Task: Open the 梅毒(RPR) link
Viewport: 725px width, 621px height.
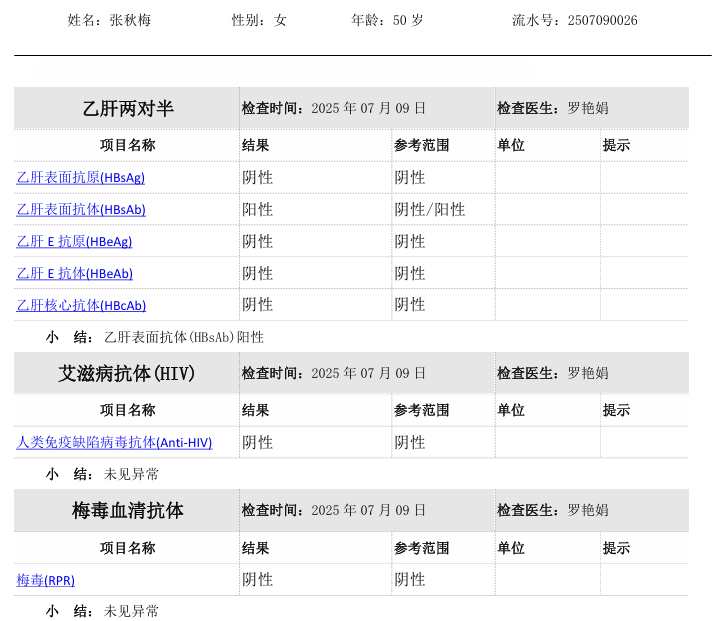Action: pos(45,580)
